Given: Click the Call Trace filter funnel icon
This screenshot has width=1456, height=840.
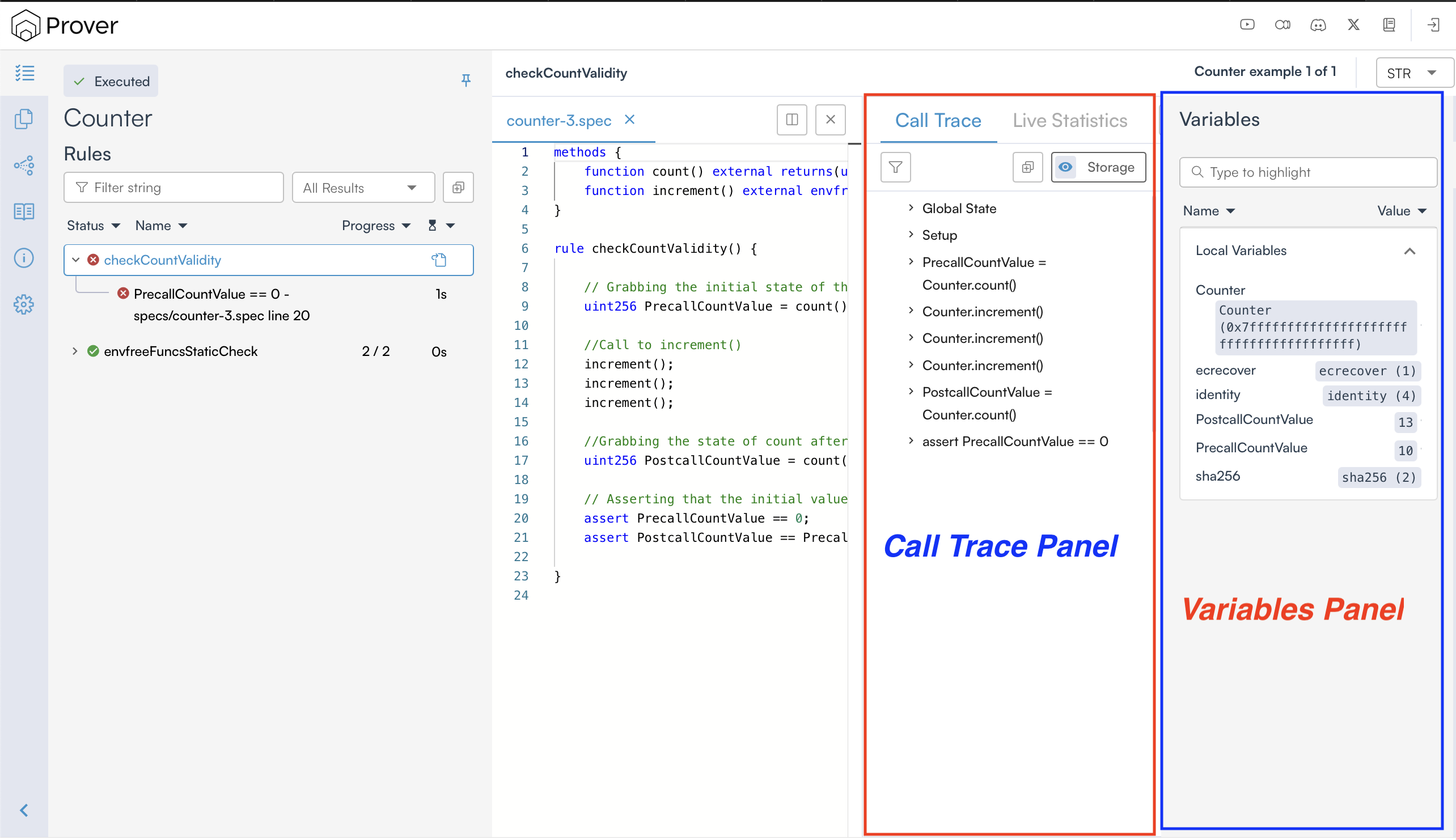Looking at the screenshot, I should [895, 167].
